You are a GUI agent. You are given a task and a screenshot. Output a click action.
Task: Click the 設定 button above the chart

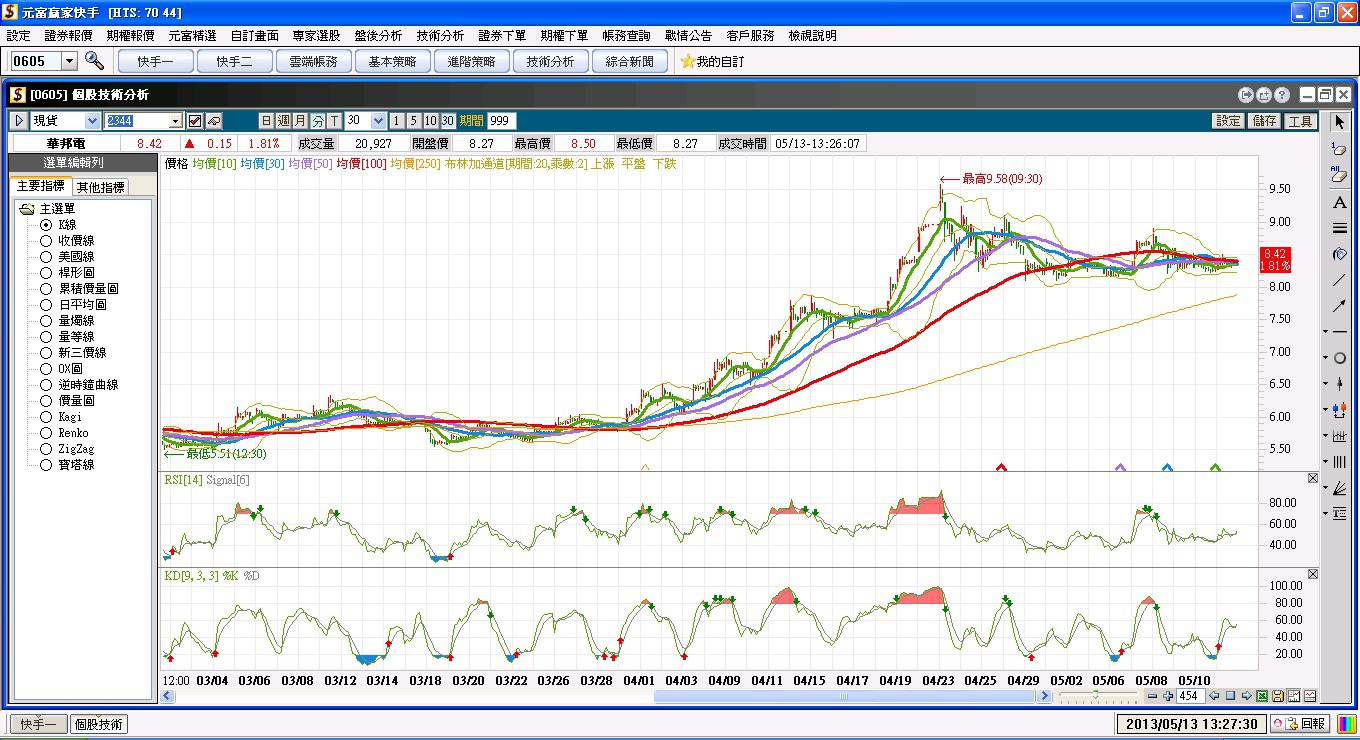tap(1228, 121)
